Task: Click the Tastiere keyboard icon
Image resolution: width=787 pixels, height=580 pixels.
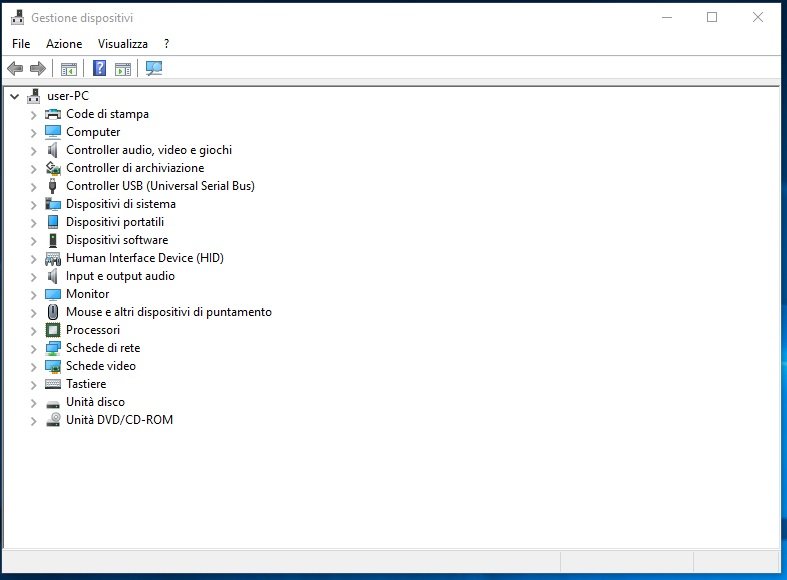Action: click(x=53, y=384)
